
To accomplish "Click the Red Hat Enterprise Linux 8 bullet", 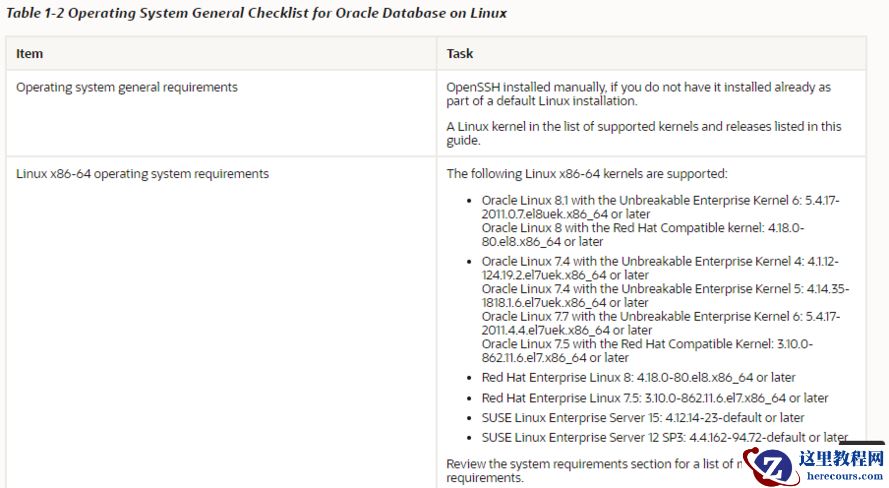I will click(x=638, y=377).
